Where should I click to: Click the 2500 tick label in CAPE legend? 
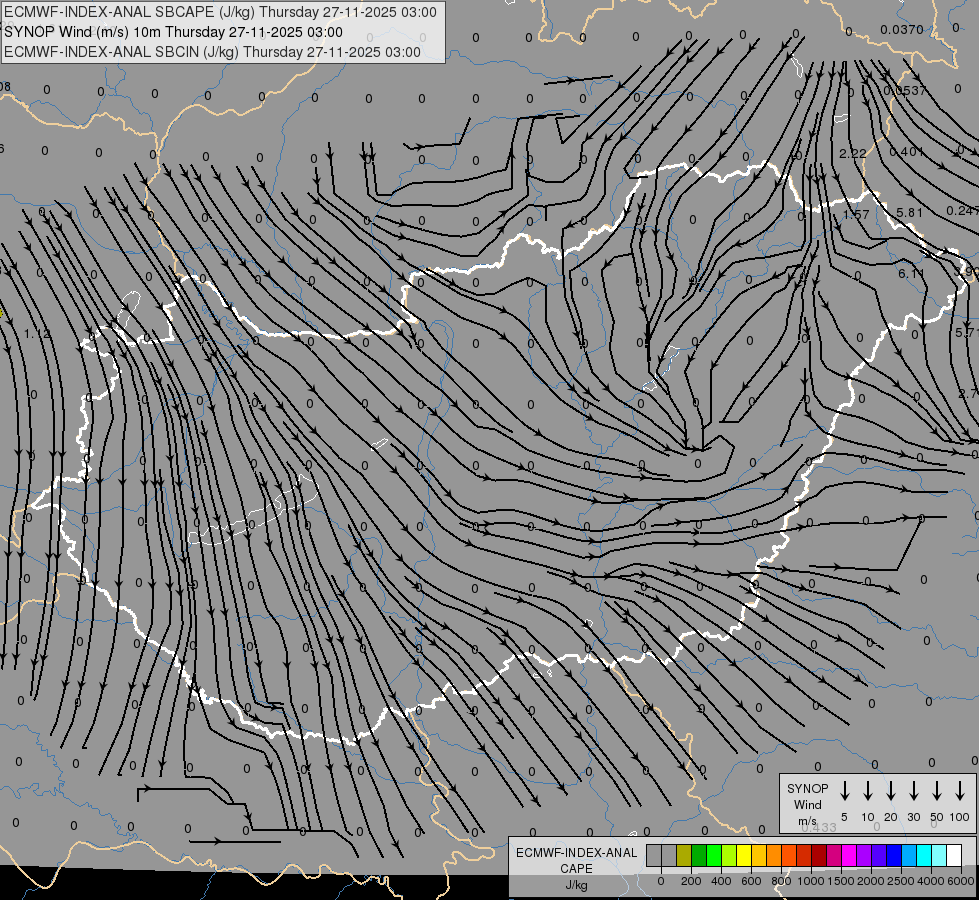901,881
